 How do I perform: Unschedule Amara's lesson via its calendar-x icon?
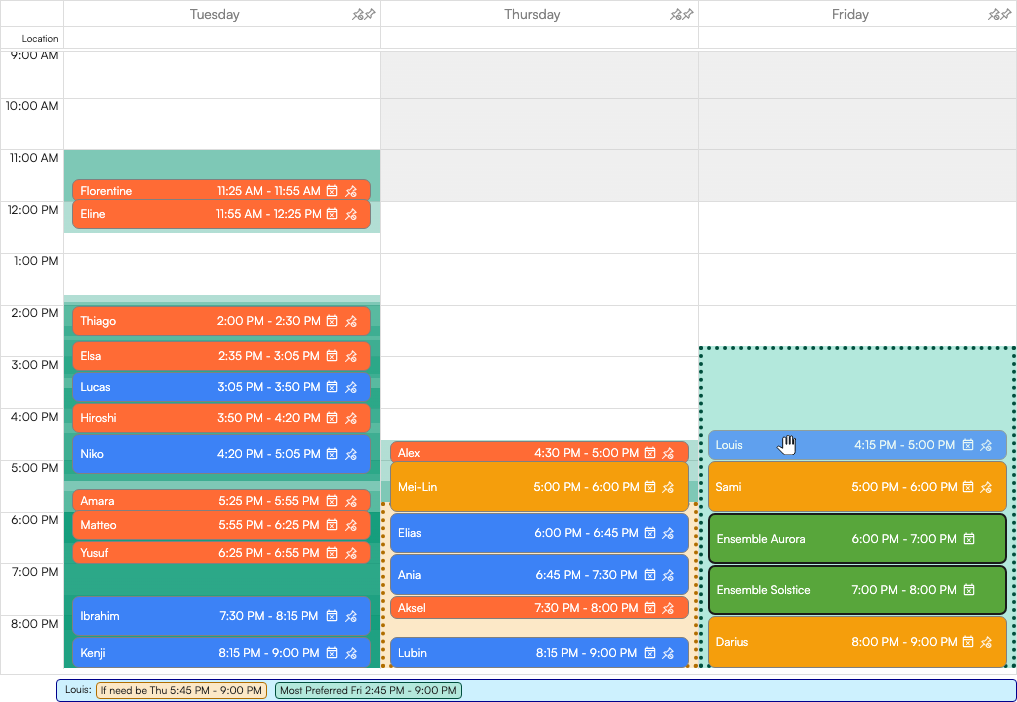[x=332, y=501]
